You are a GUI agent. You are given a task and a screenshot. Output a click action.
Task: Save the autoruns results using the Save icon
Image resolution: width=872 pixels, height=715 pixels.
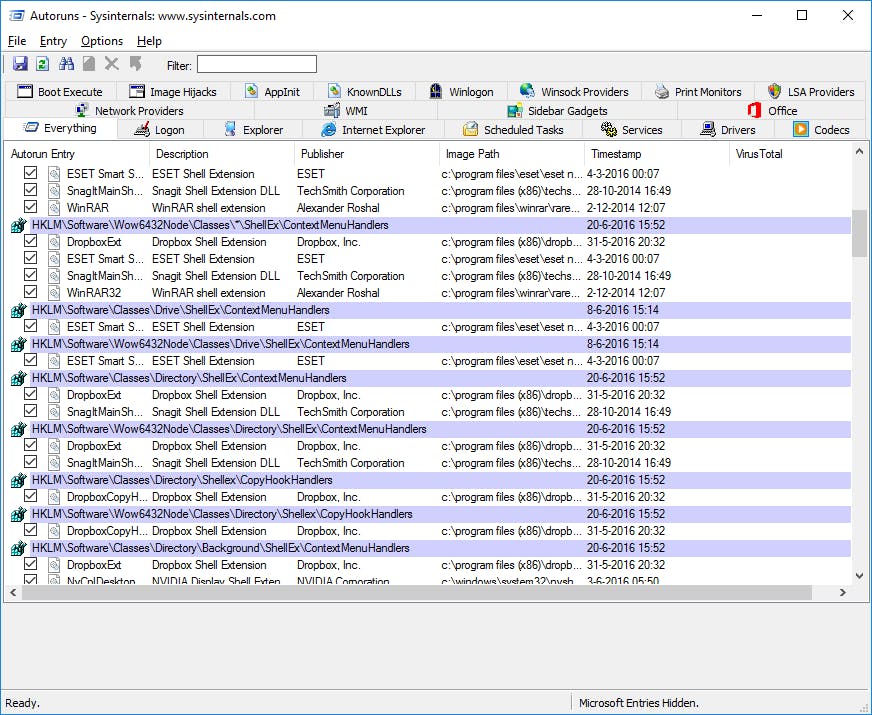pos(20,63)
